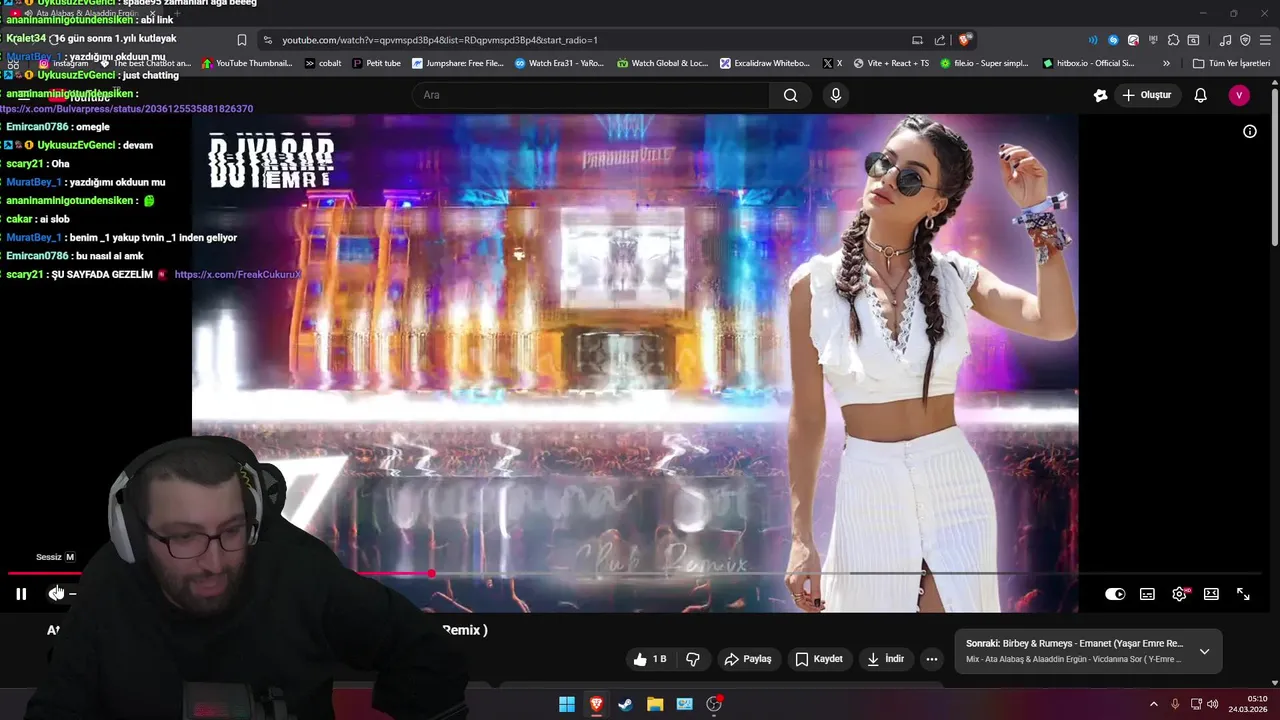Open the Watch Global & Loc bookmark
Screen dimensions: 1280x720
[x=662, y=63]
